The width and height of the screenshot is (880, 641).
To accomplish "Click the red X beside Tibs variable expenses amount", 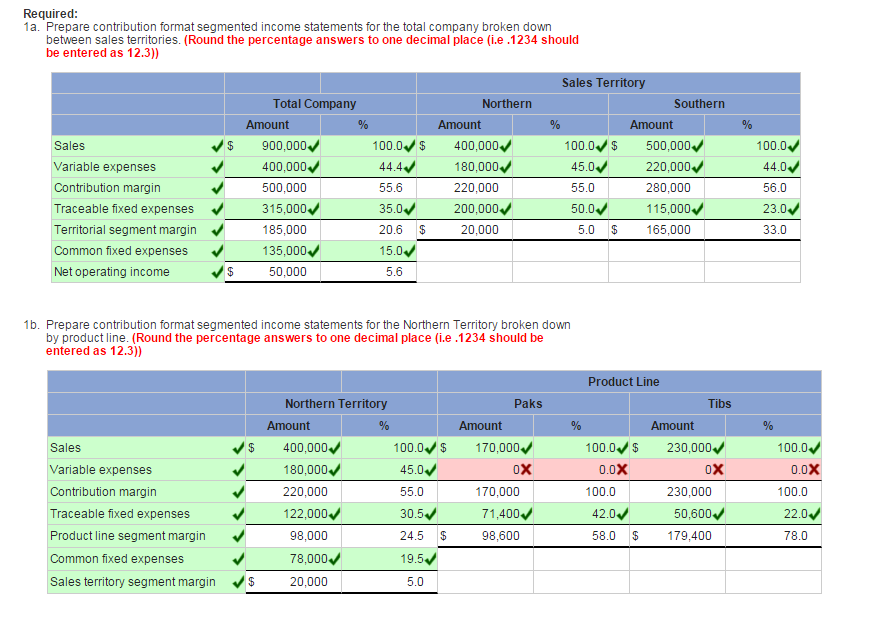I will click(717, 469).
